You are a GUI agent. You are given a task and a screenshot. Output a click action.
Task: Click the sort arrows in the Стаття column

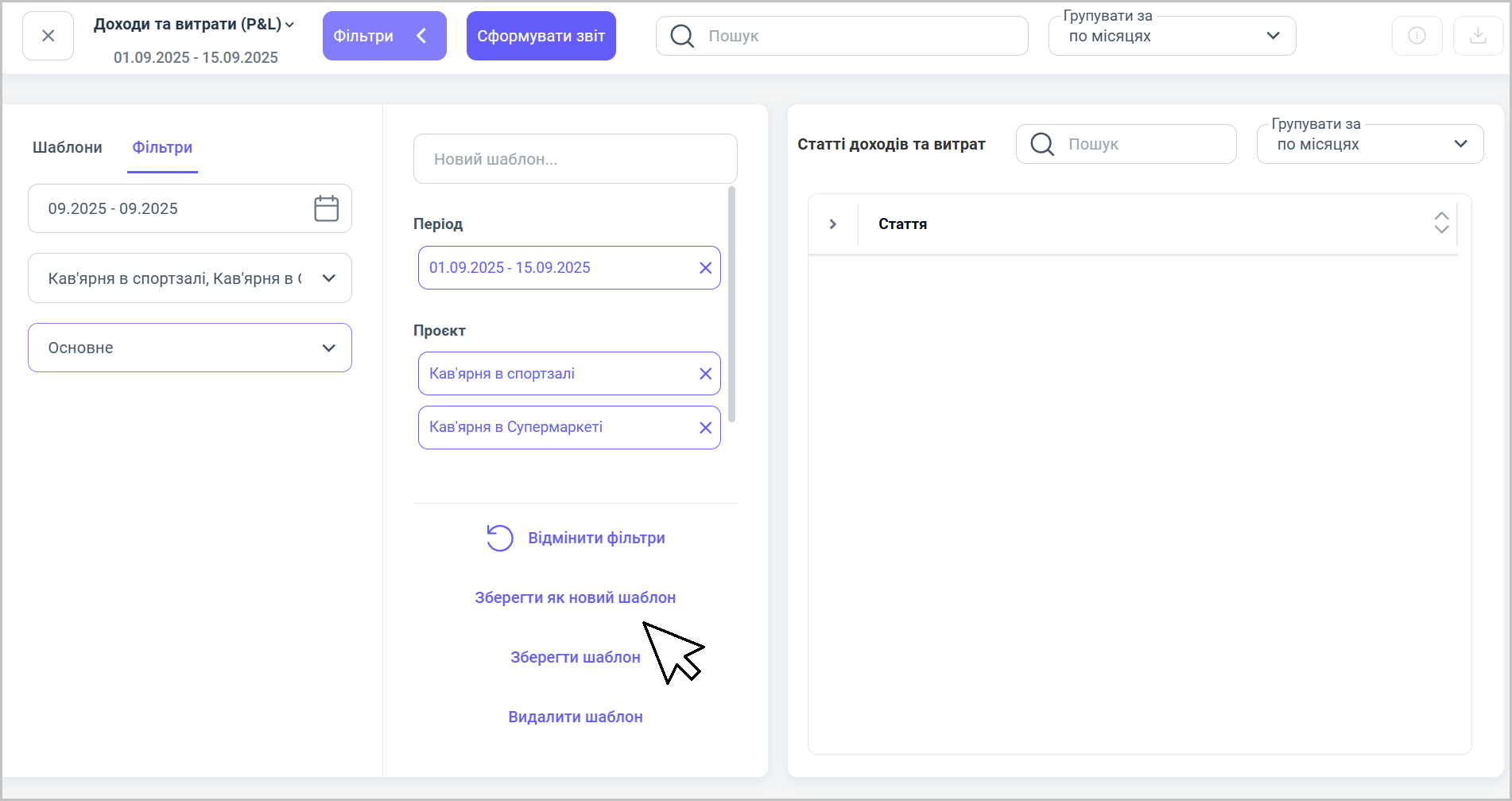(x=1441, y=223)
